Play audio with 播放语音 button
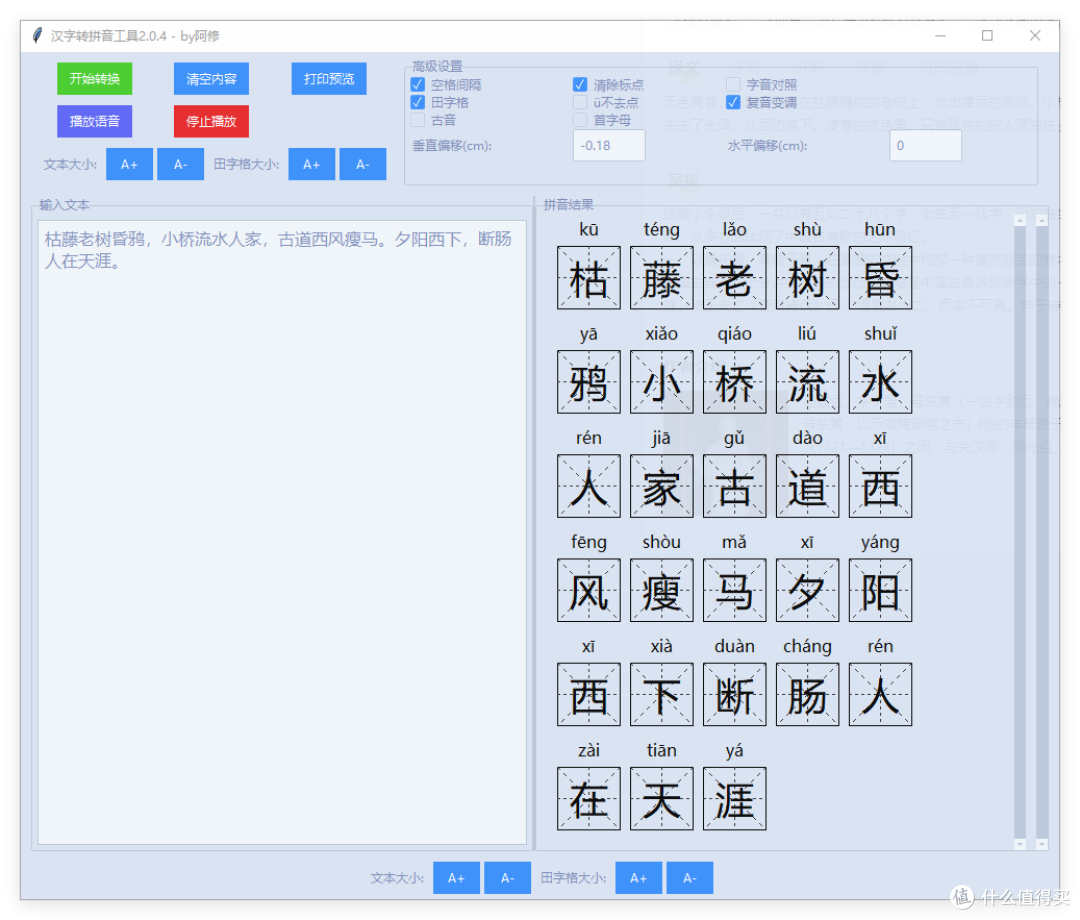 click(x=94, y=121)
